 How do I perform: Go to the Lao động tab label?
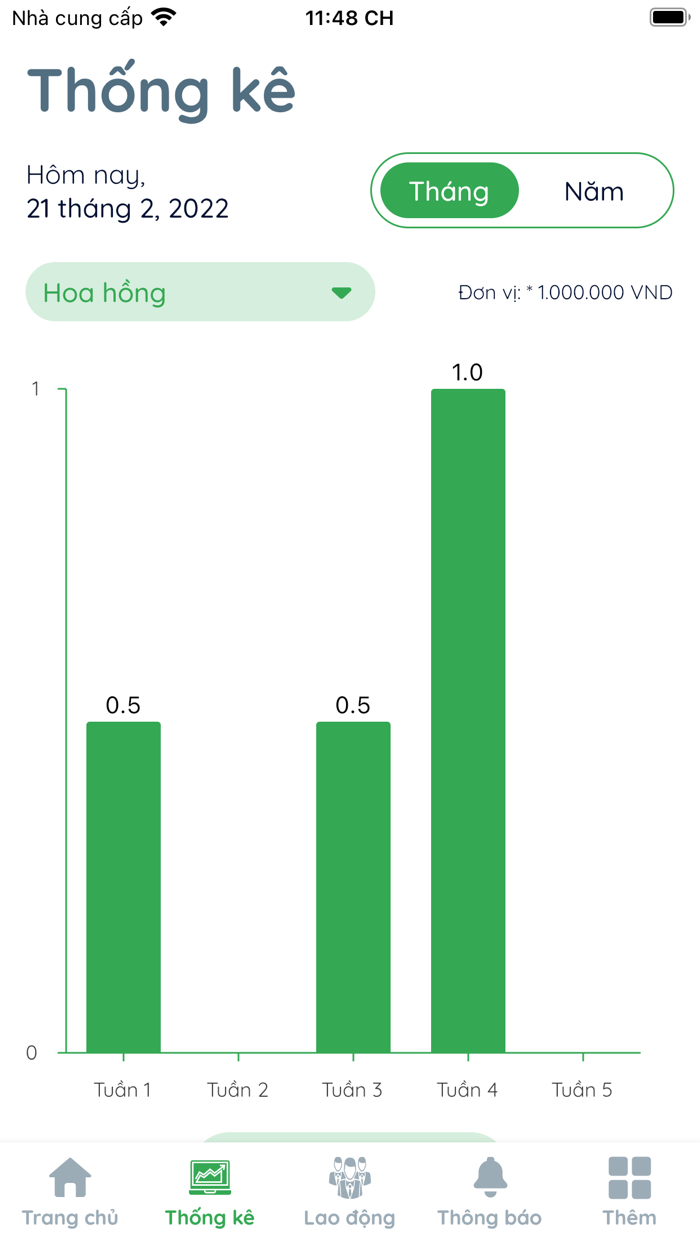[349, 1218]
